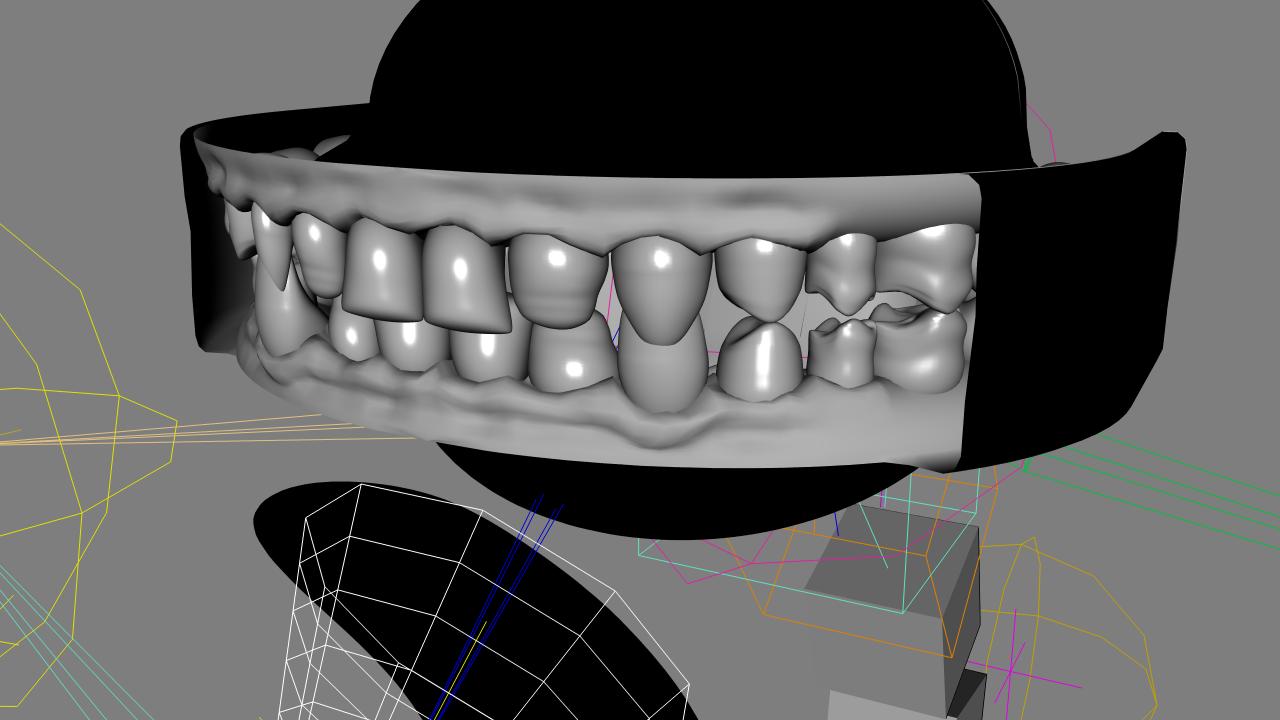Screen dimensions: 1280x720
Task: Select the black band encircling the teeth
Action: (1075, 300)
